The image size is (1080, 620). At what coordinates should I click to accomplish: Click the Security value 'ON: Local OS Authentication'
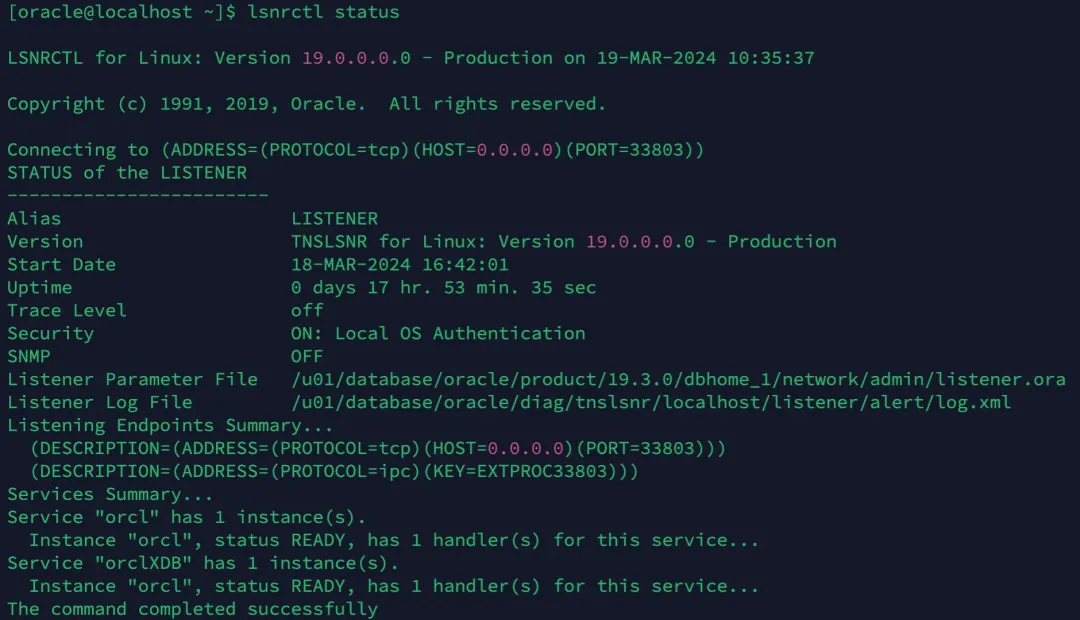click(x=437, y=333)
